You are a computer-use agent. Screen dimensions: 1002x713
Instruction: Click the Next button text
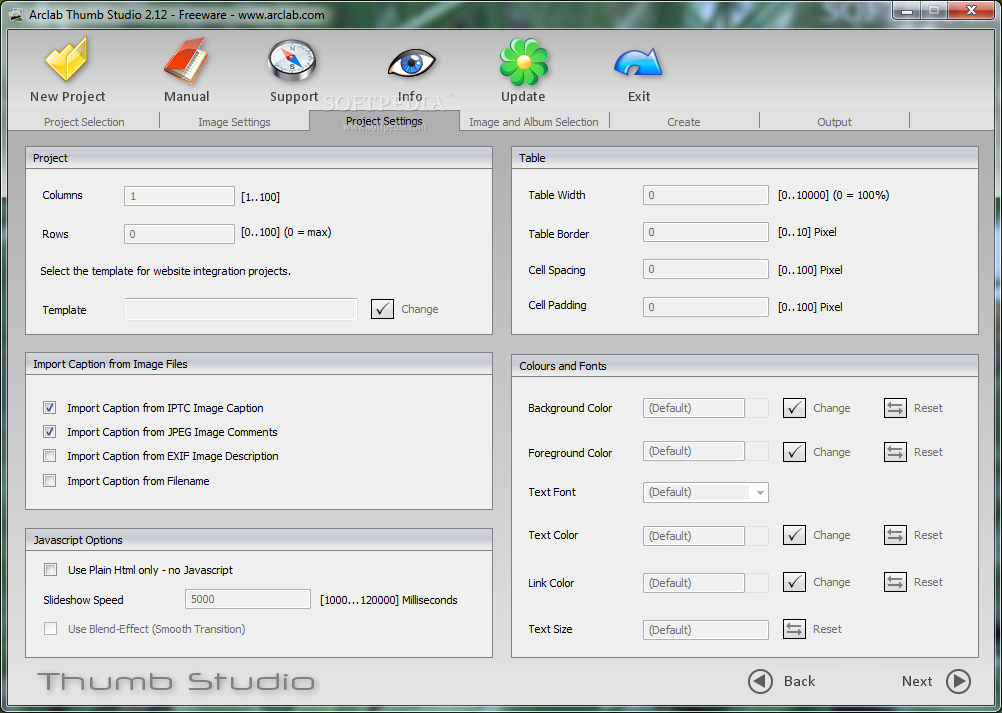tap(917, 681)
